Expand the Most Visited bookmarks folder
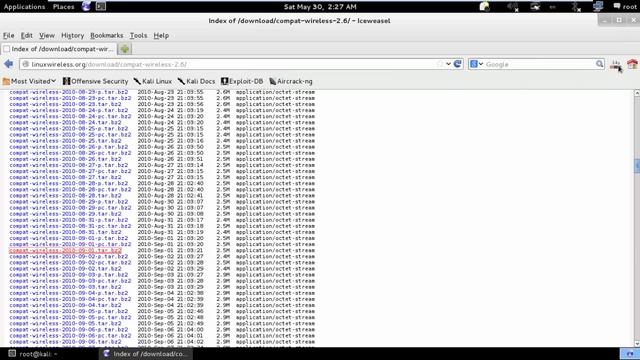The image size is (640, 360). coord(29,81)
